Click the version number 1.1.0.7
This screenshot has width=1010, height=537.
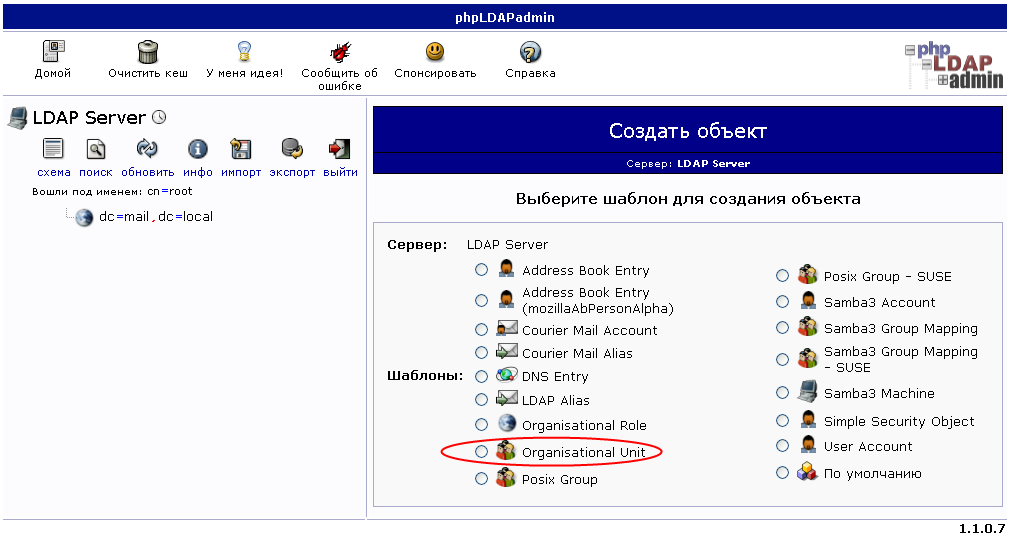pyautogui.click(x=982, y=529)
